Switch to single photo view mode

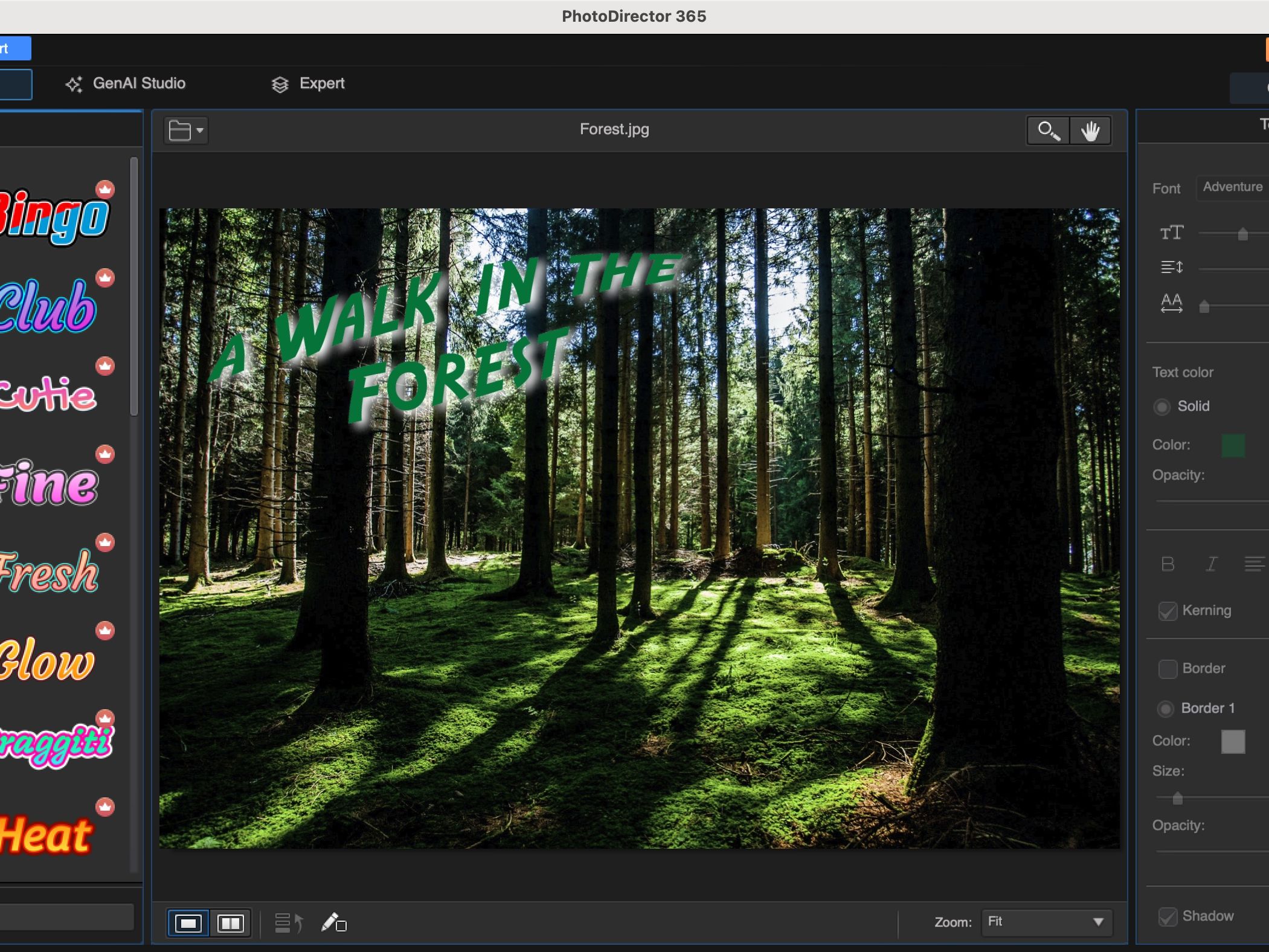188,923
